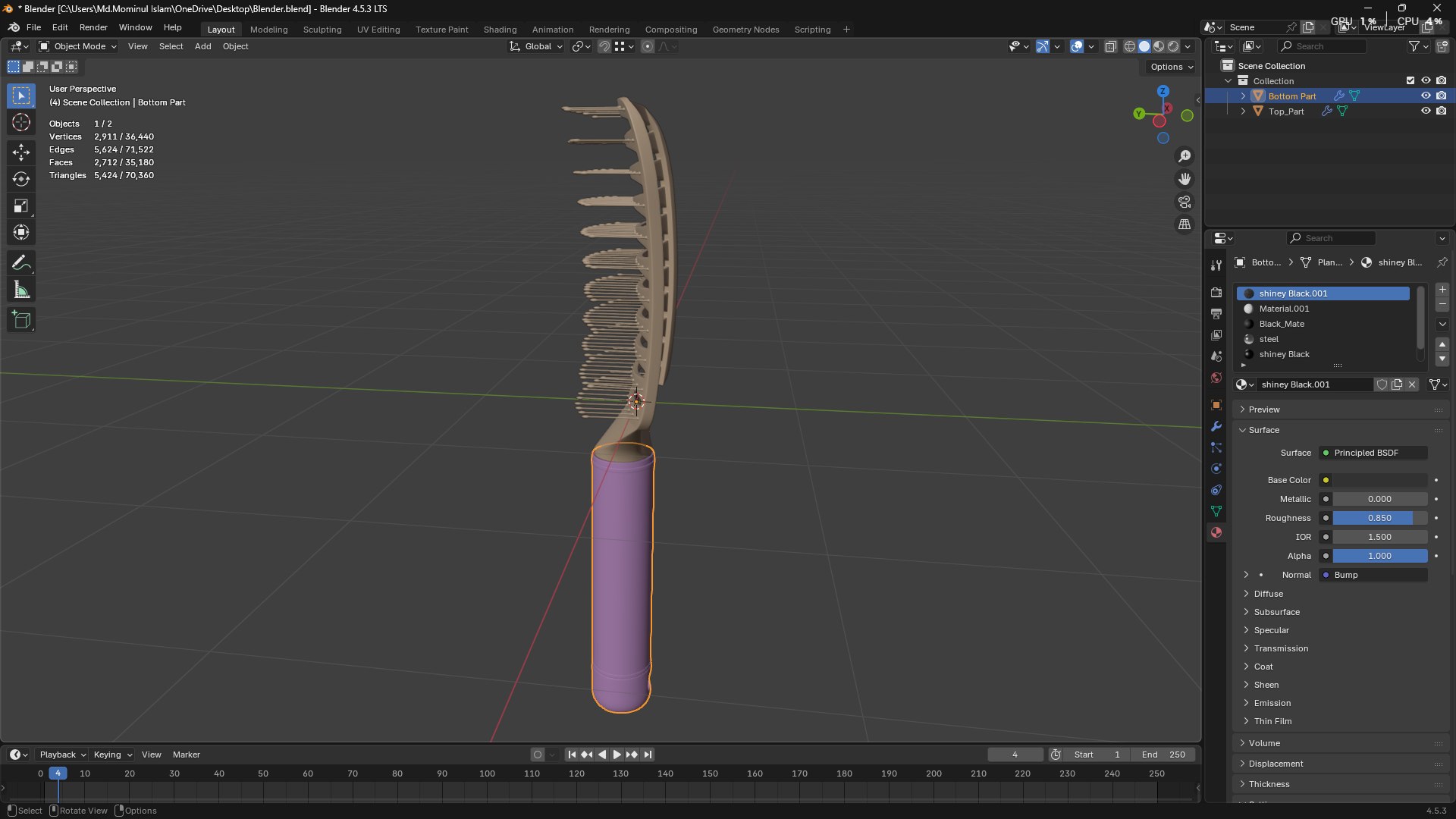Viewport: 1456px width, 819px height.
Task: Click the add material slot plus button
Action: 1442,290
